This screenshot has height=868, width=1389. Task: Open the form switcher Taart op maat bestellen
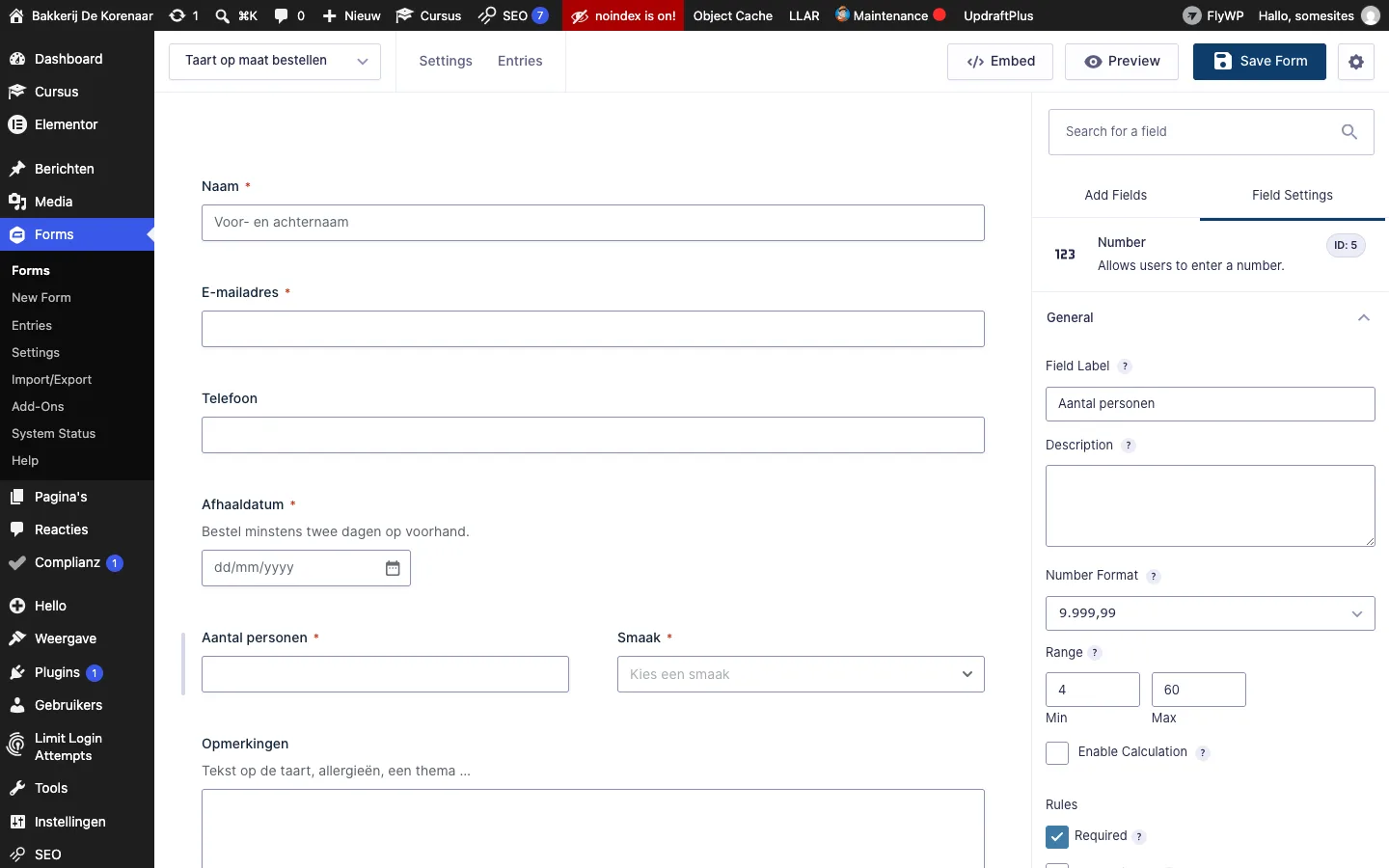pos(275,61)
